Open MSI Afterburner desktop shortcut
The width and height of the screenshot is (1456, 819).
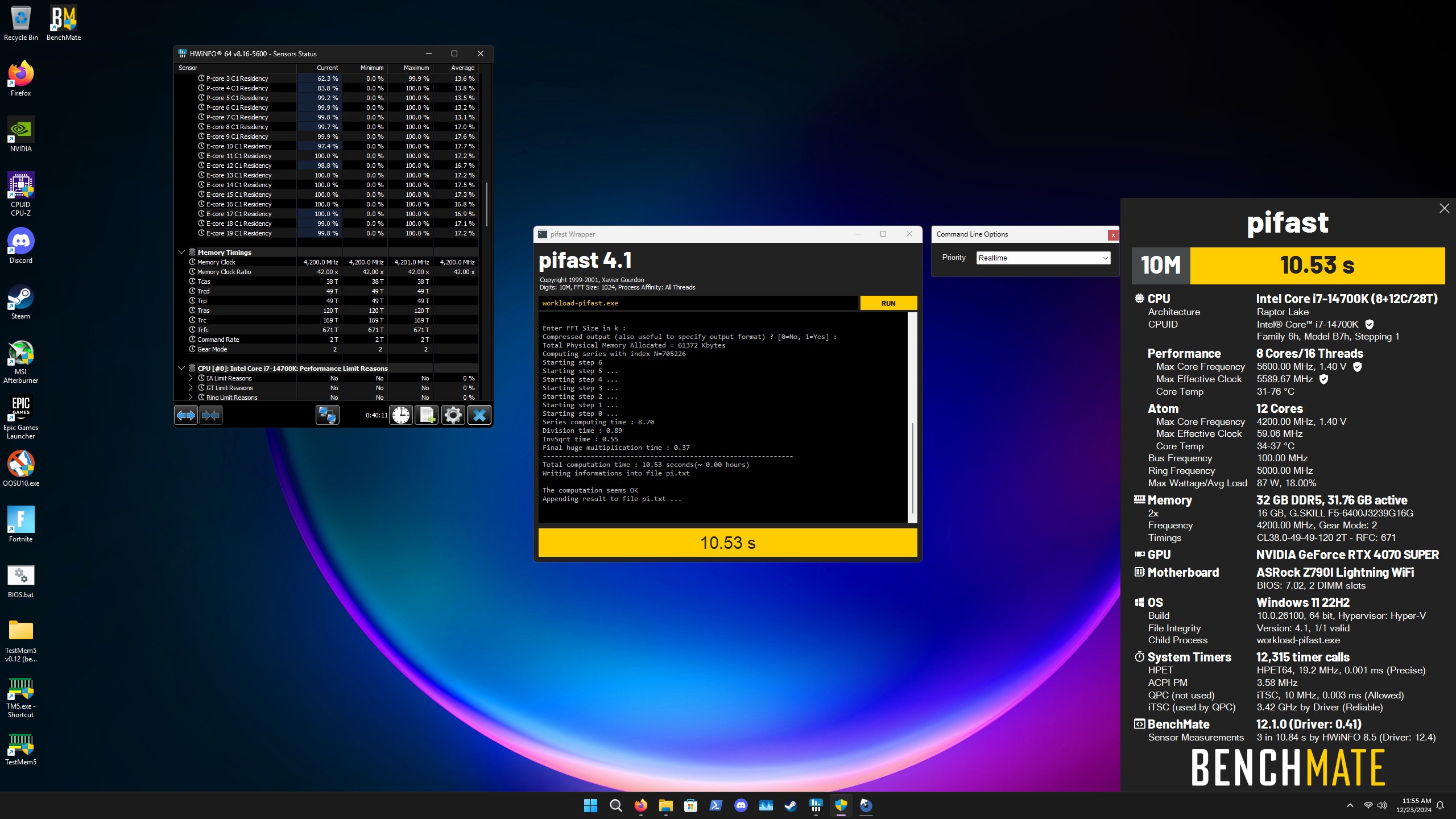click(20, 362)
